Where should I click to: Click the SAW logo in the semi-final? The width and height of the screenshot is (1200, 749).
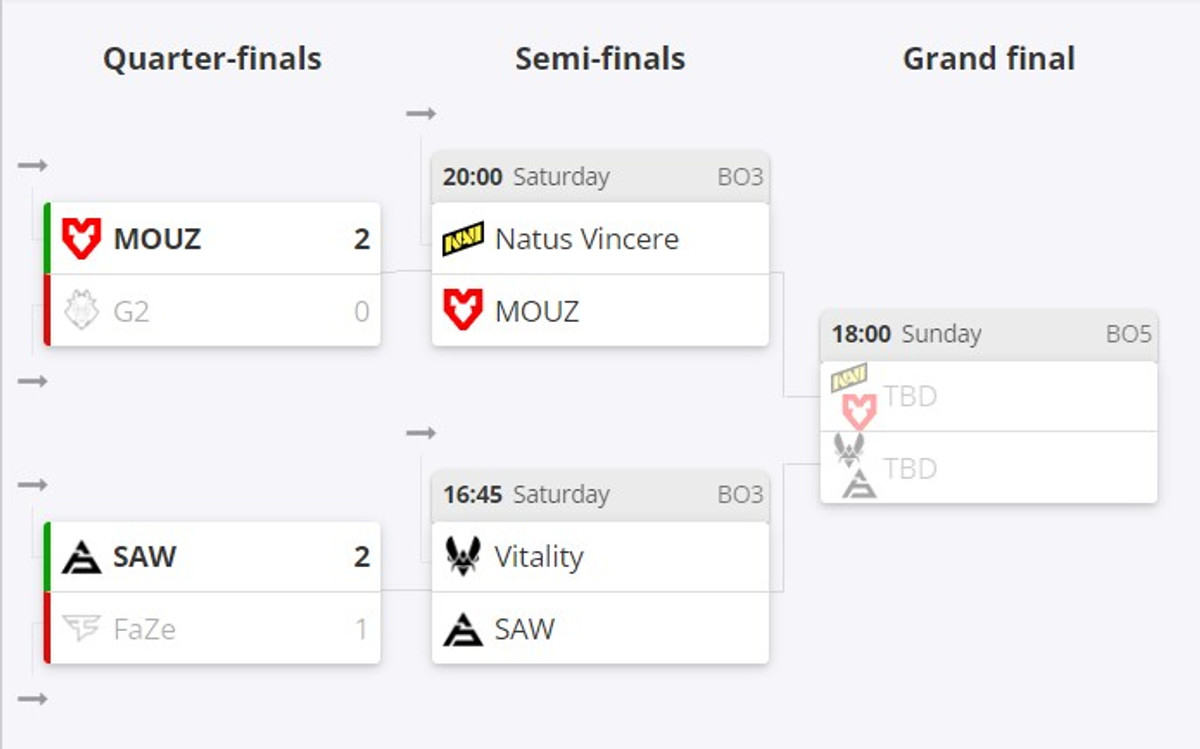pyautogui.click(x=463, y=629)
